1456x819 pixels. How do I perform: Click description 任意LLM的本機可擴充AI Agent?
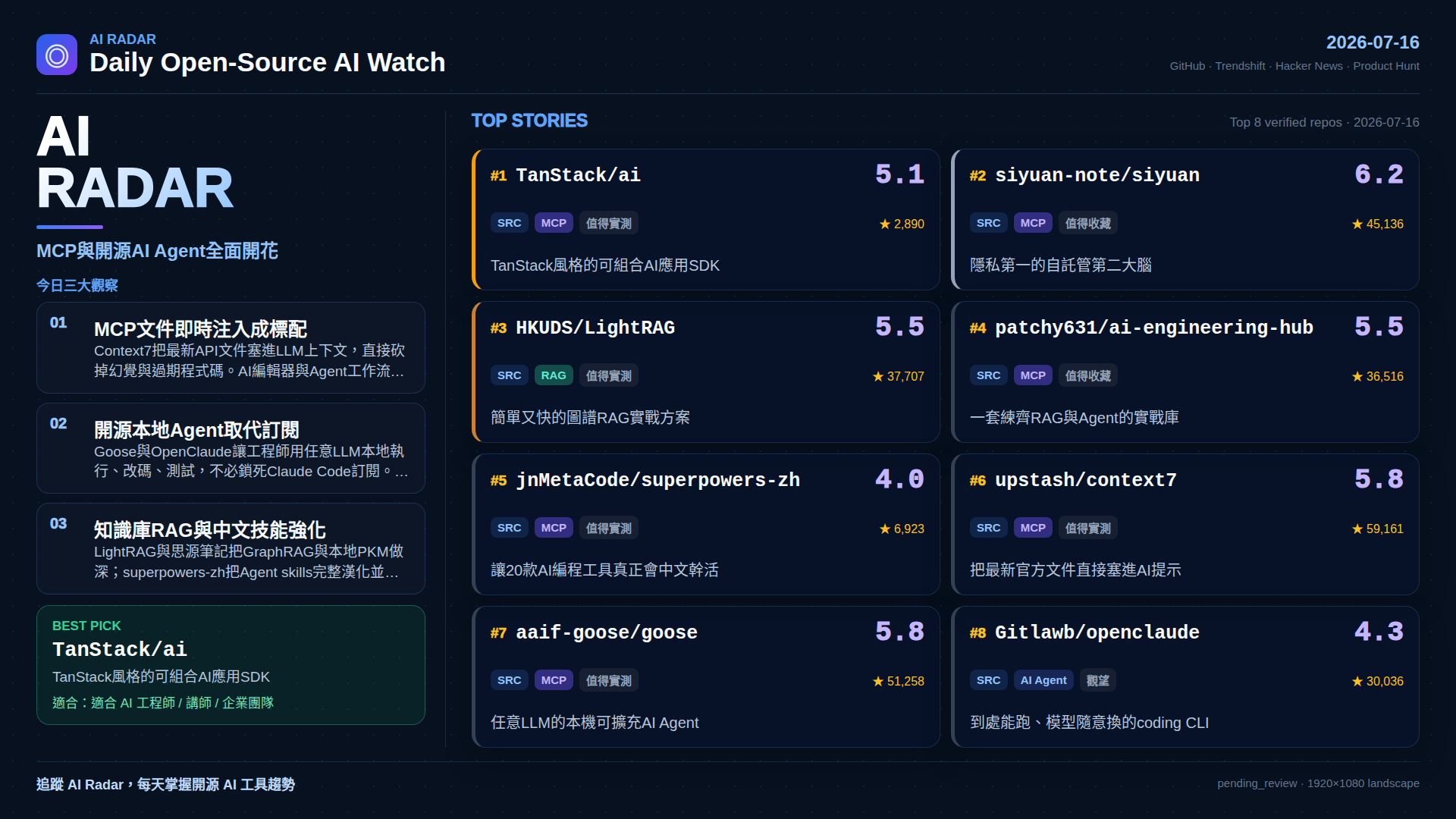click(x=595, y=723)
